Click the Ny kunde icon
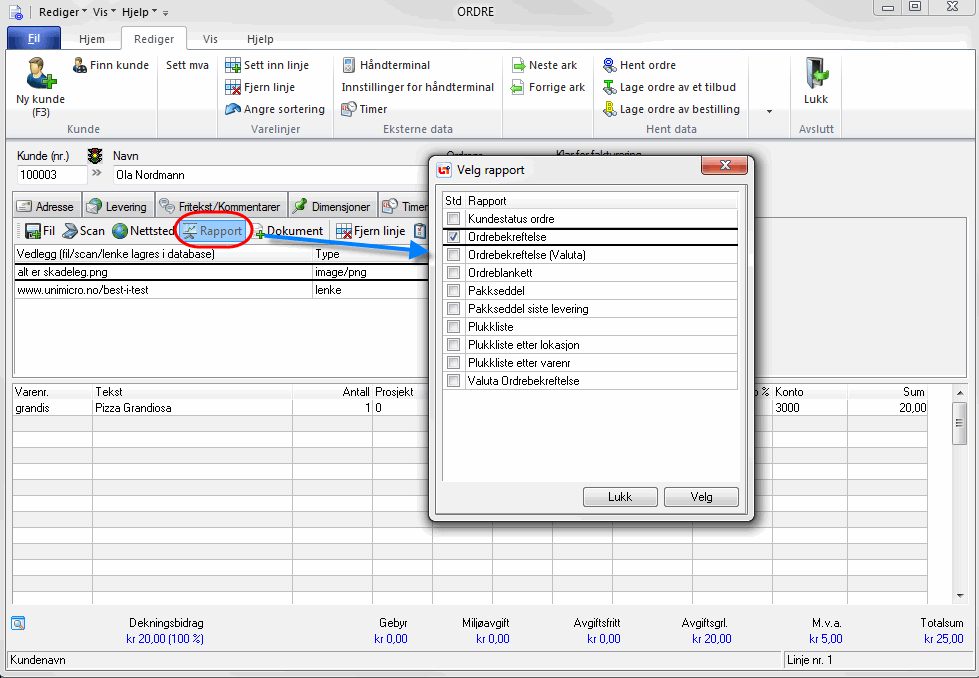Viewport: 979px width, 678px height. (x=40, y=74)
